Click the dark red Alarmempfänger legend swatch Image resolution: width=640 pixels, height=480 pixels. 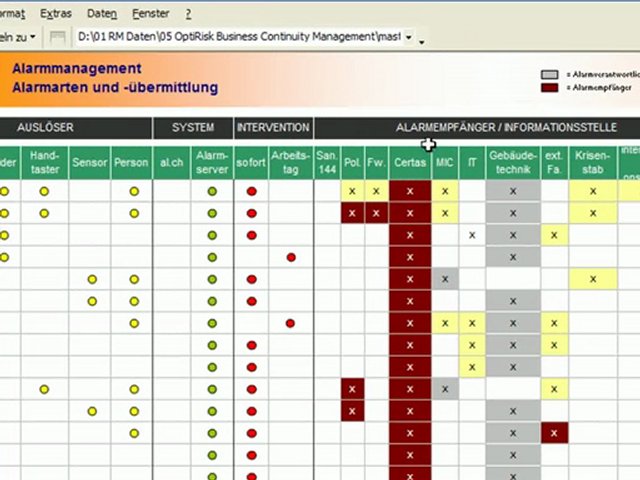(550, 88)
